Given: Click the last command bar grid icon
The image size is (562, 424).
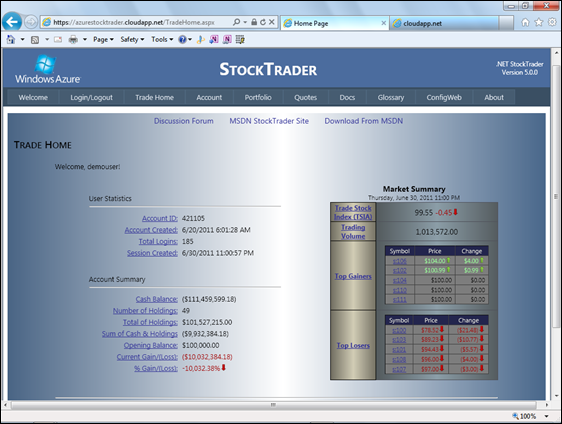Looking at the screenshot, I should [240, 39].
